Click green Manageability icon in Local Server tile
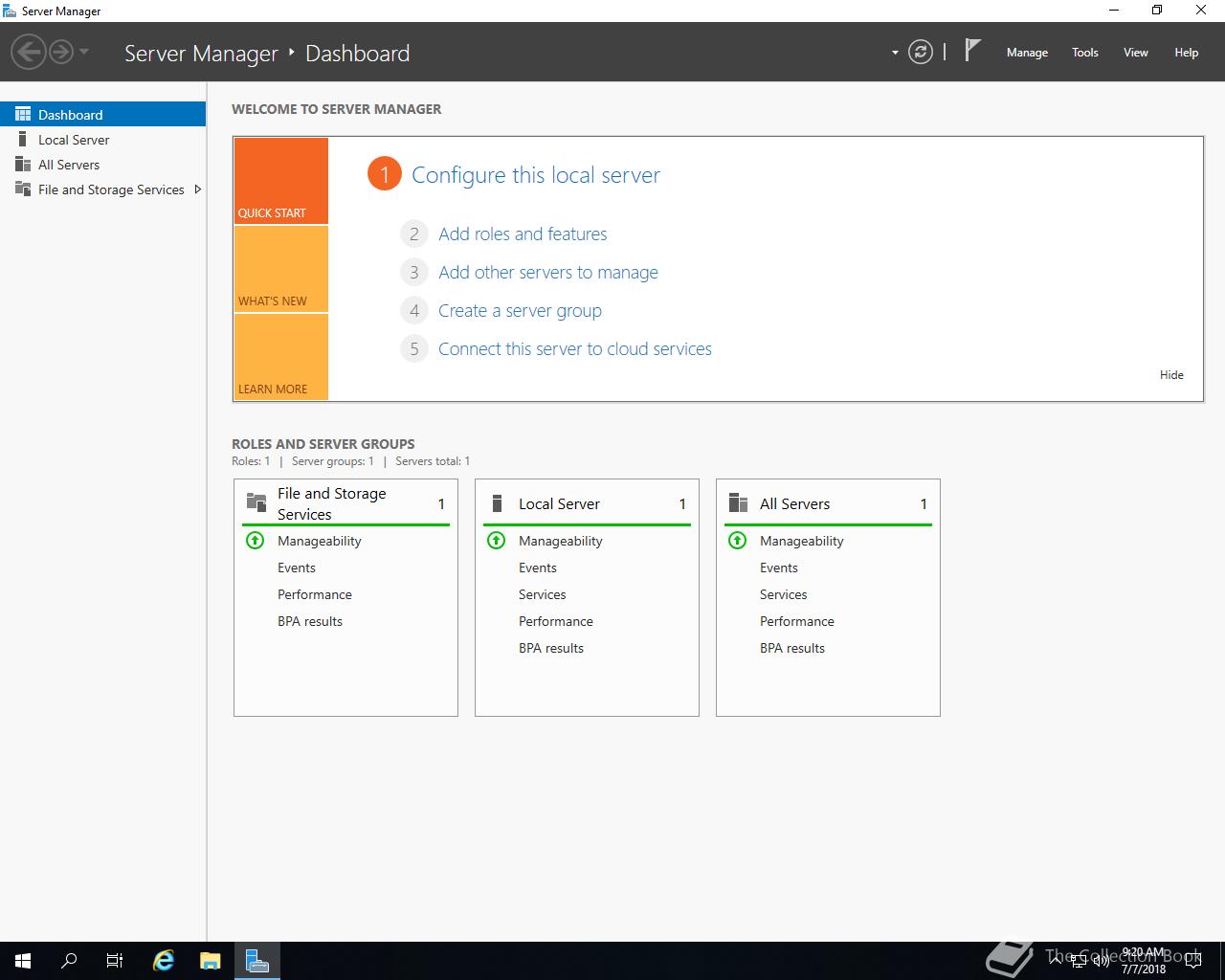Screen dimensions: 1225x980 pyautogui.click(x=496, y=541)
